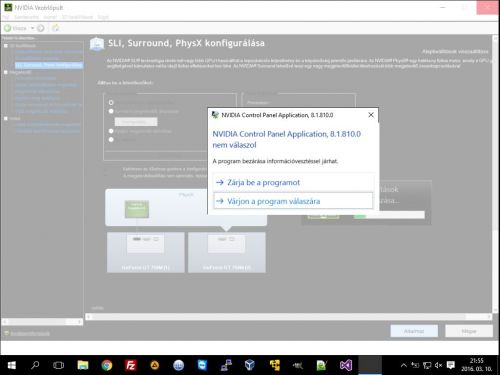Launch Google Chrome from the taskbar

click(x=107, y=366)
